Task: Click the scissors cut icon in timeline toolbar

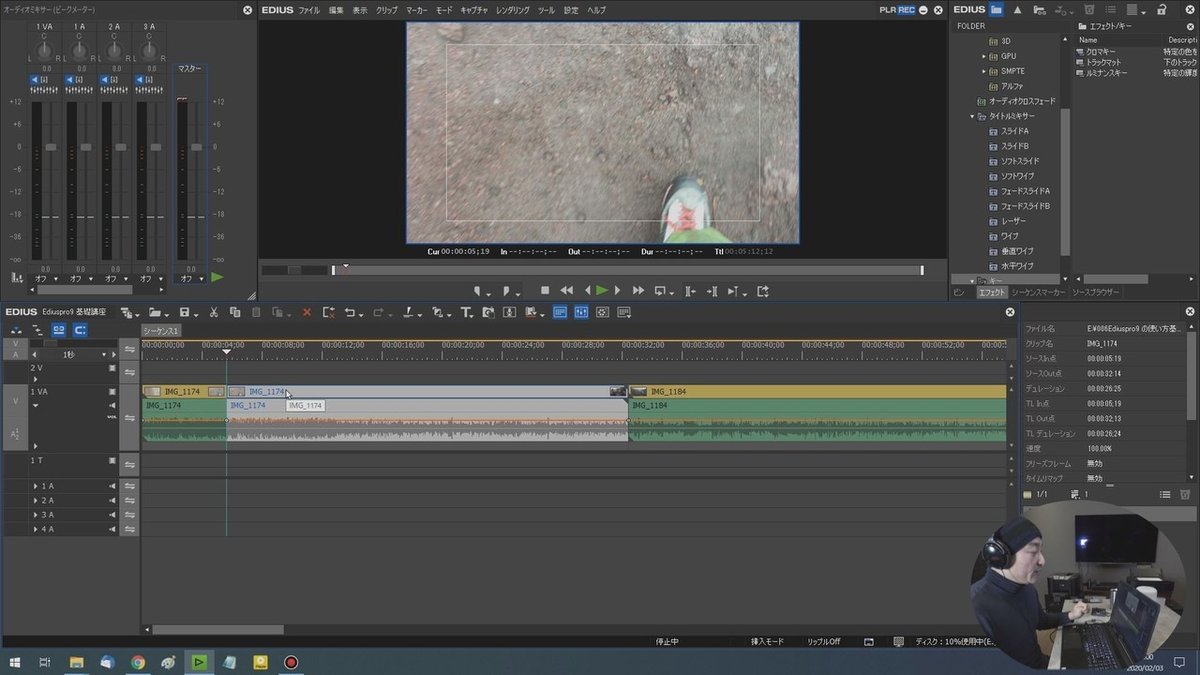Action: coord(213,313)
